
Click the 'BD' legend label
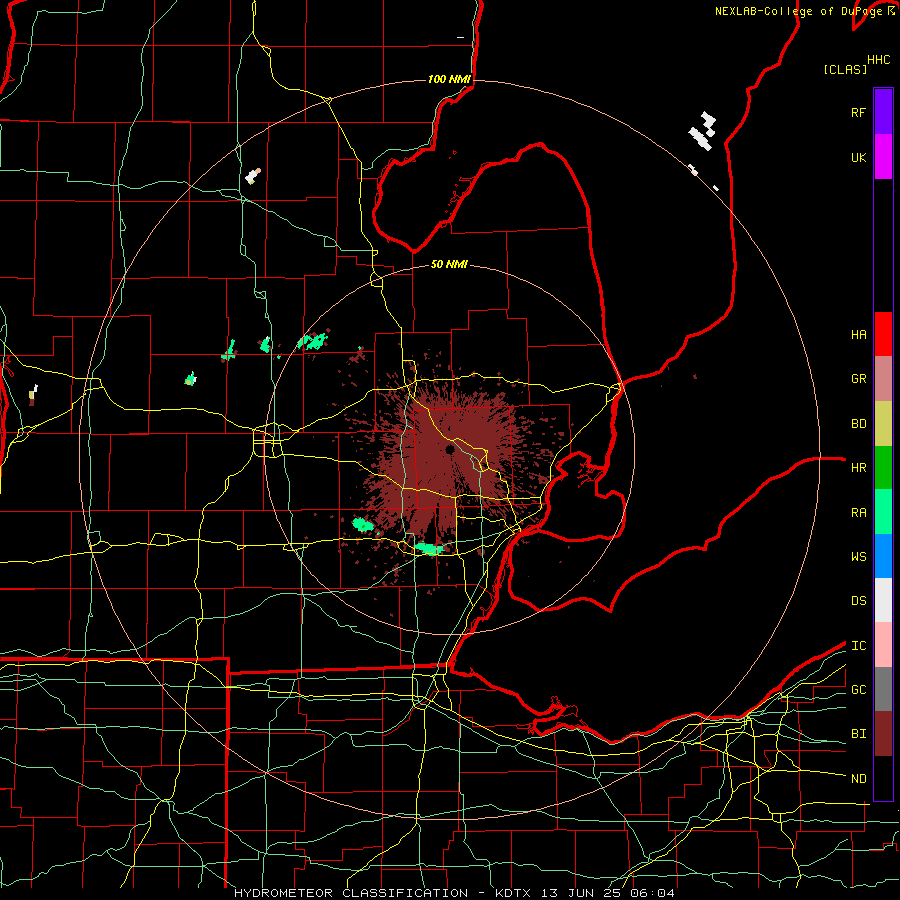point(858,424)
